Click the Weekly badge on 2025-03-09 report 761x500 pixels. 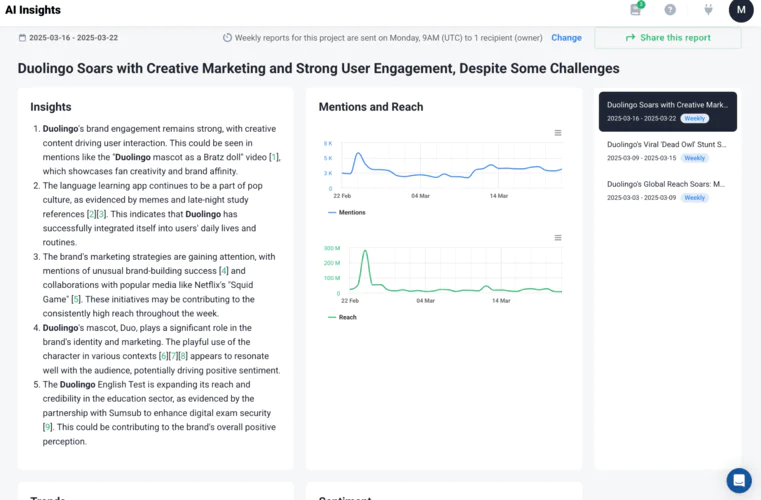[x=695, y=158]
